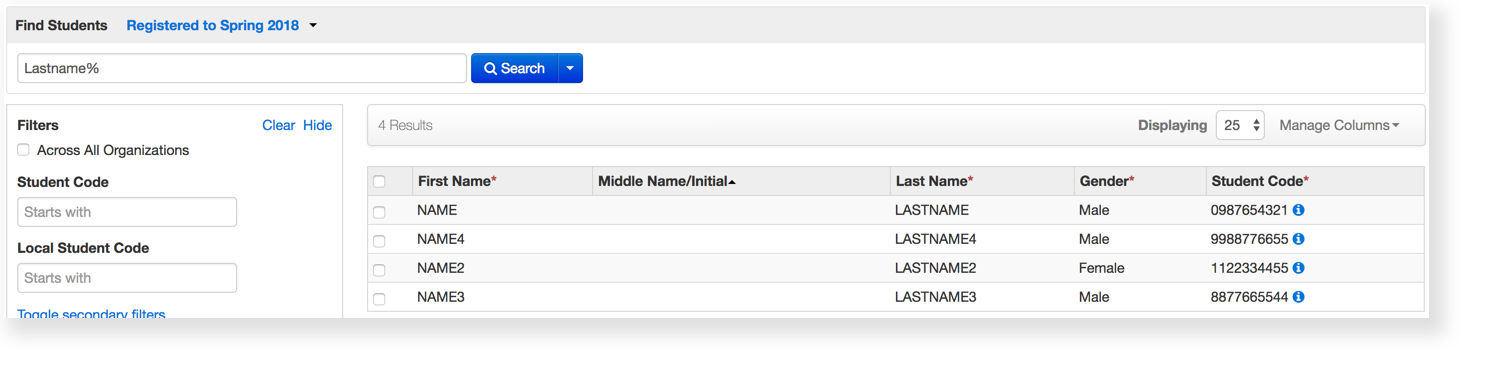Open info icon beside student code 9988776655
Screen dimensions: 1485x374
1298,239
